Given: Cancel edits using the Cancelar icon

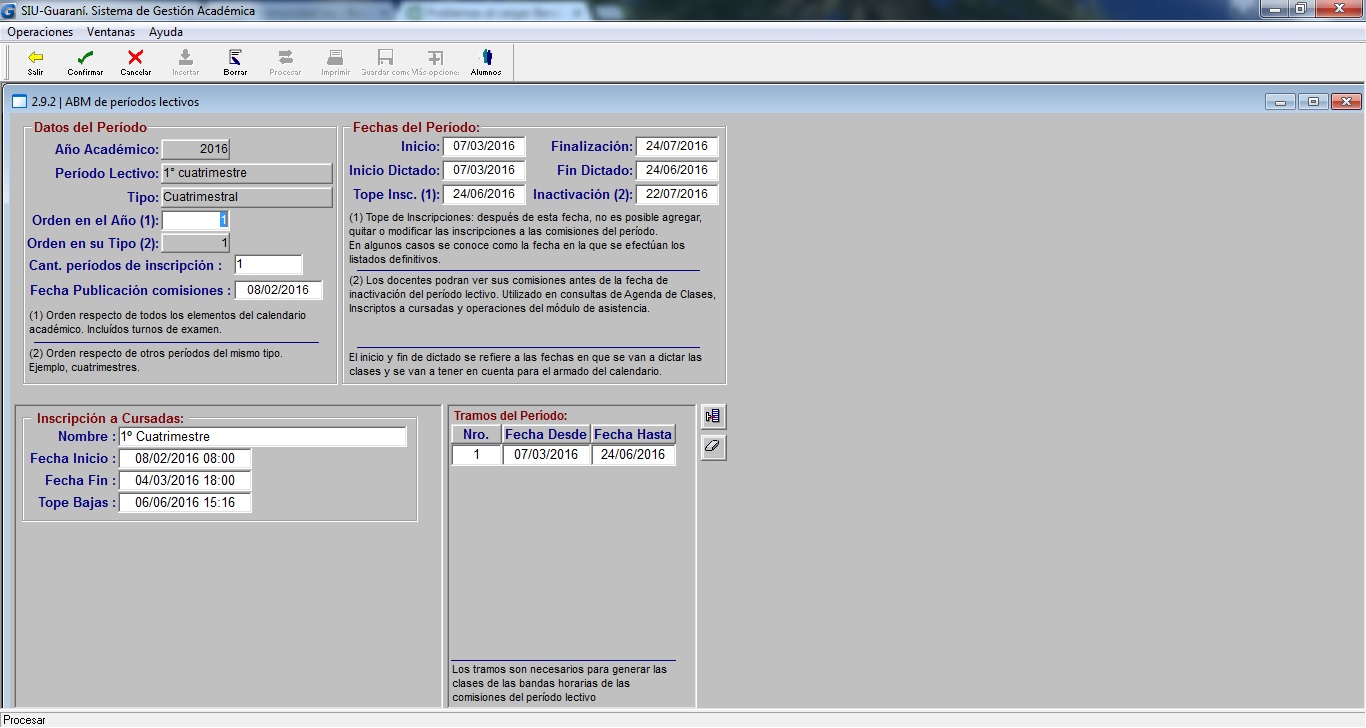Looking at the screenshot, I should (x=135, y=62).
